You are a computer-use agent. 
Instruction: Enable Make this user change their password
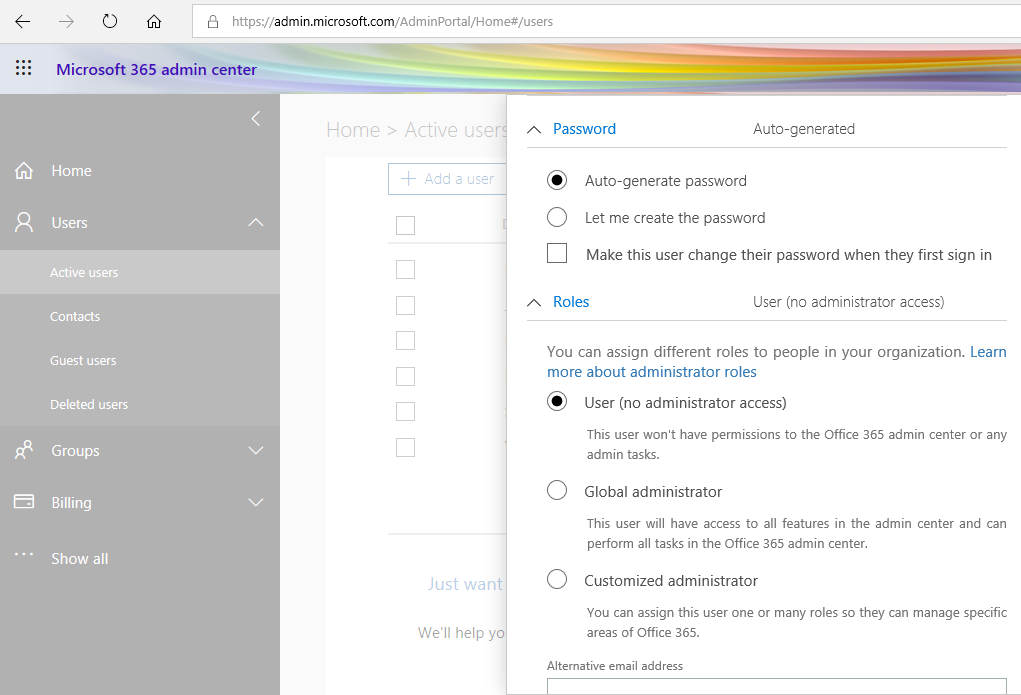pos(557,253)
